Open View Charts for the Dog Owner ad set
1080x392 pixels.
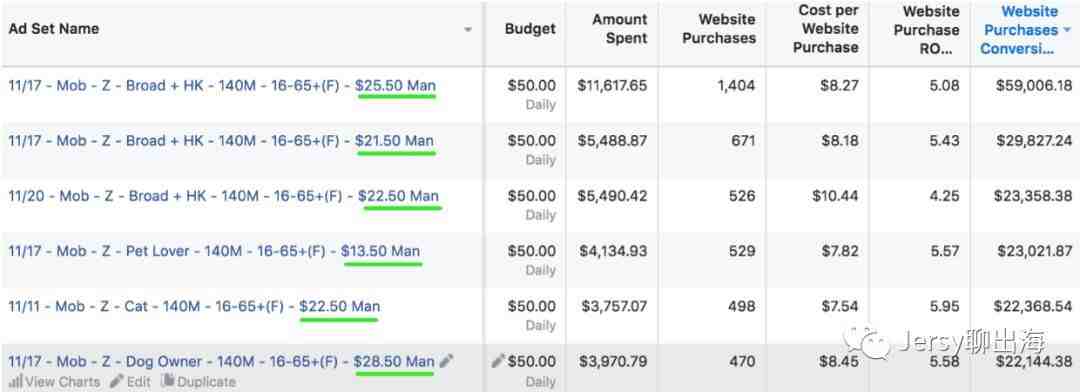point(54,382)
